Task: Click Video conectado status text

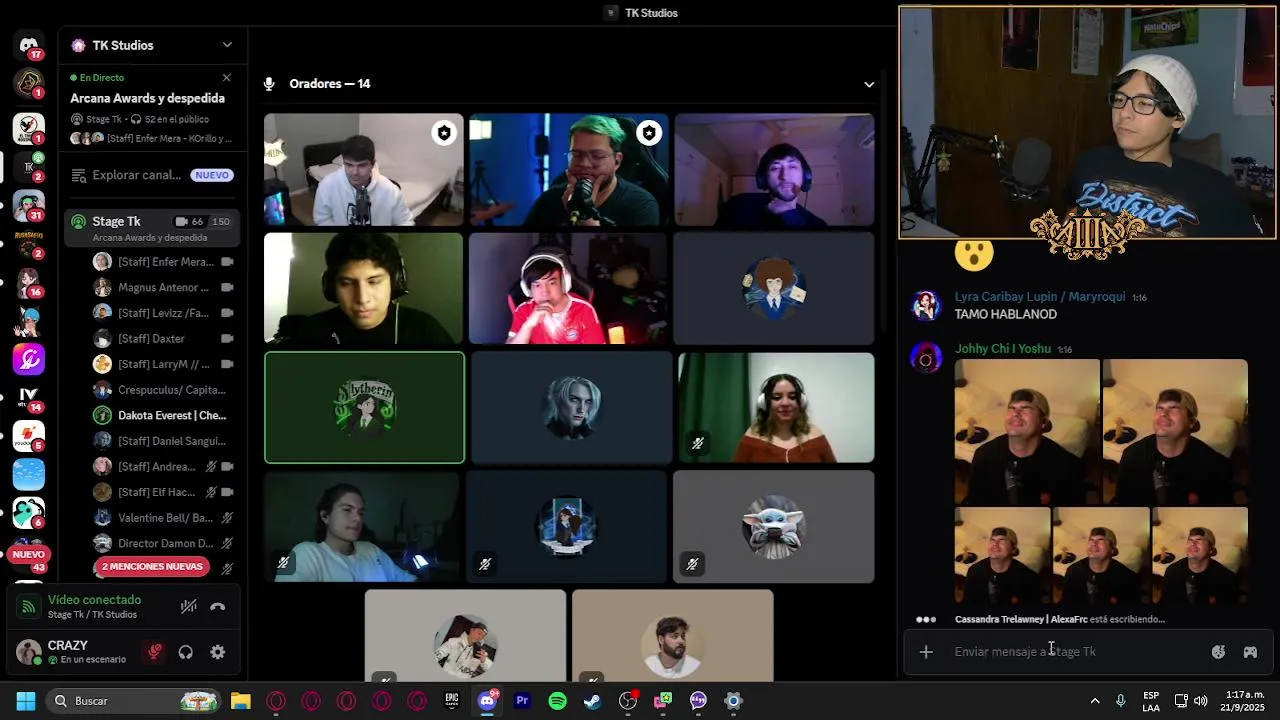Action: 94,600
